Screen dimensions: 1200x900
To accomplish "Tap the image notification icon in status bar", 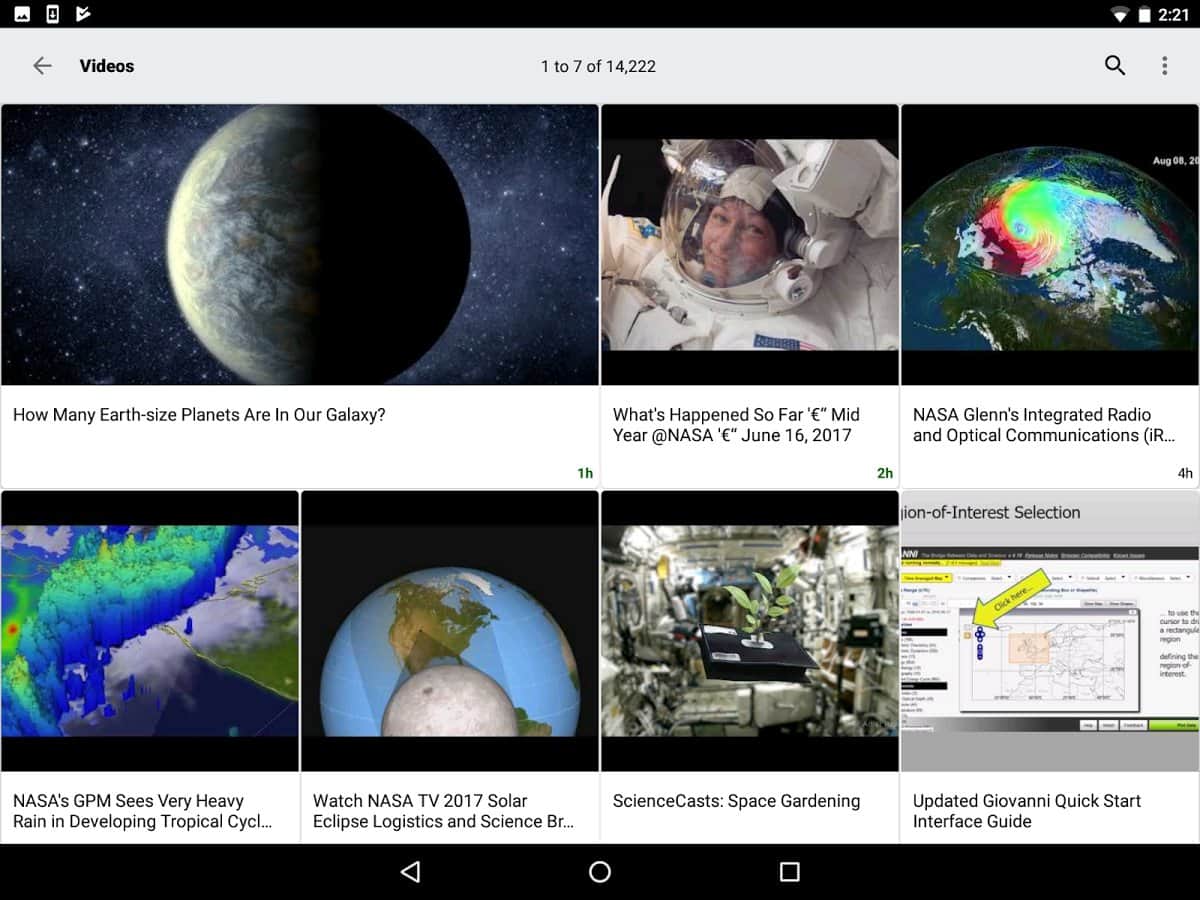I will point(22,14).
